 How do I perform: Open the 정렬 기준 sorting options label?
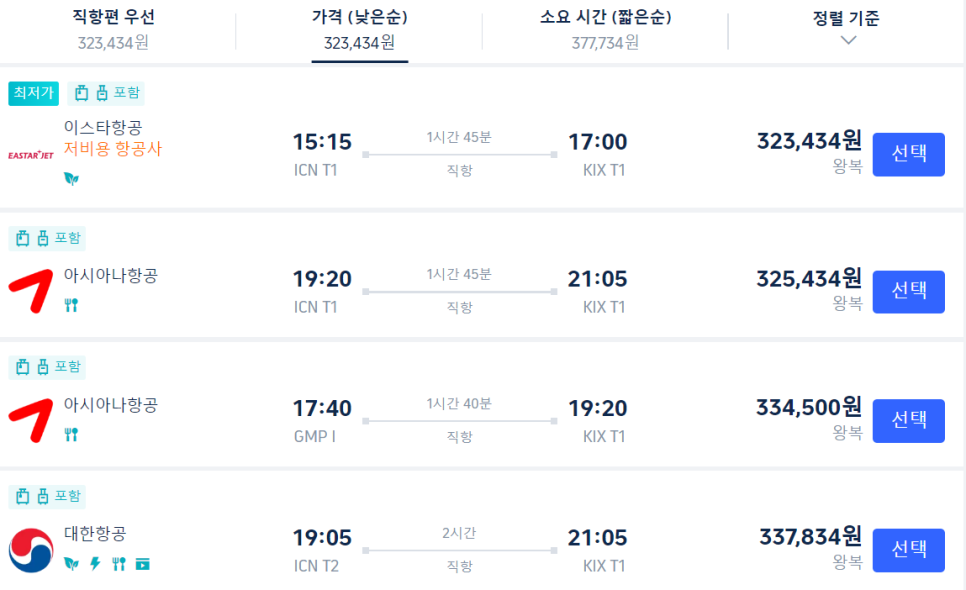(x=846, y=18)
